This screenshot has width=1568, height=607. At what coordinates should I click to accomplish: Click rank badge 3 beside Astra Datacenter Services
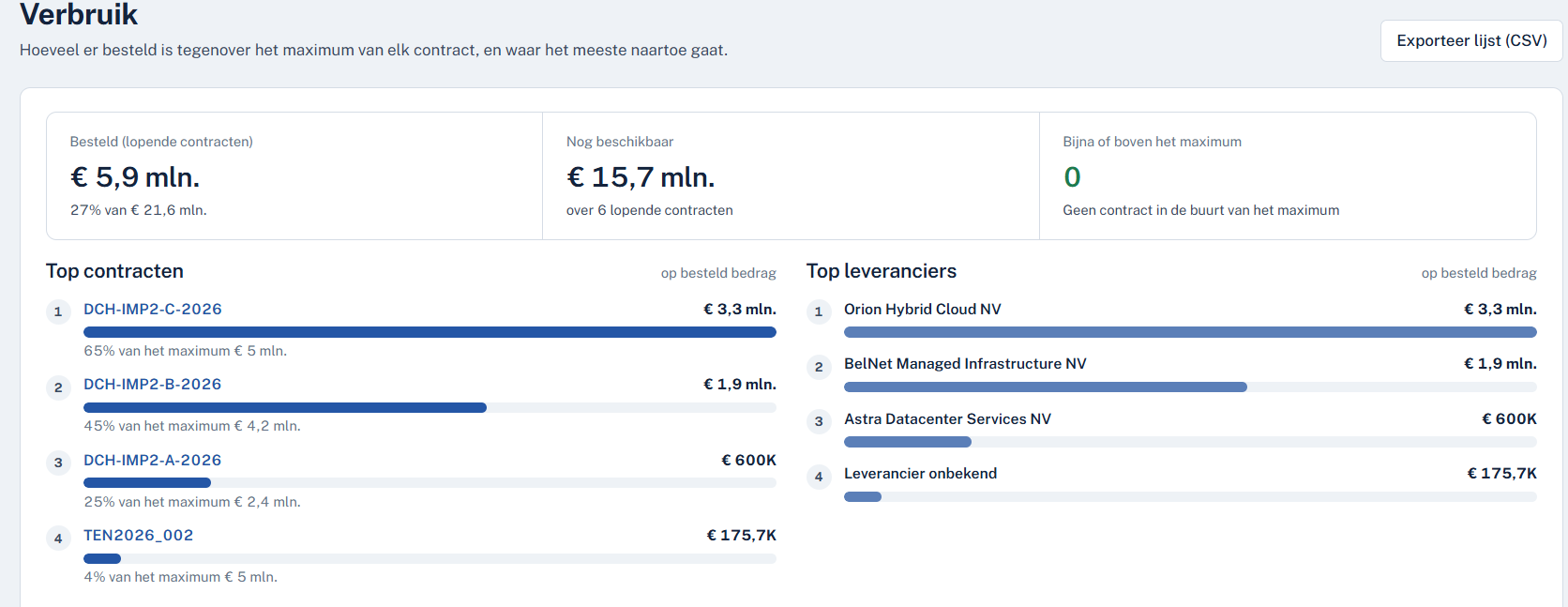tap(819, 422)
